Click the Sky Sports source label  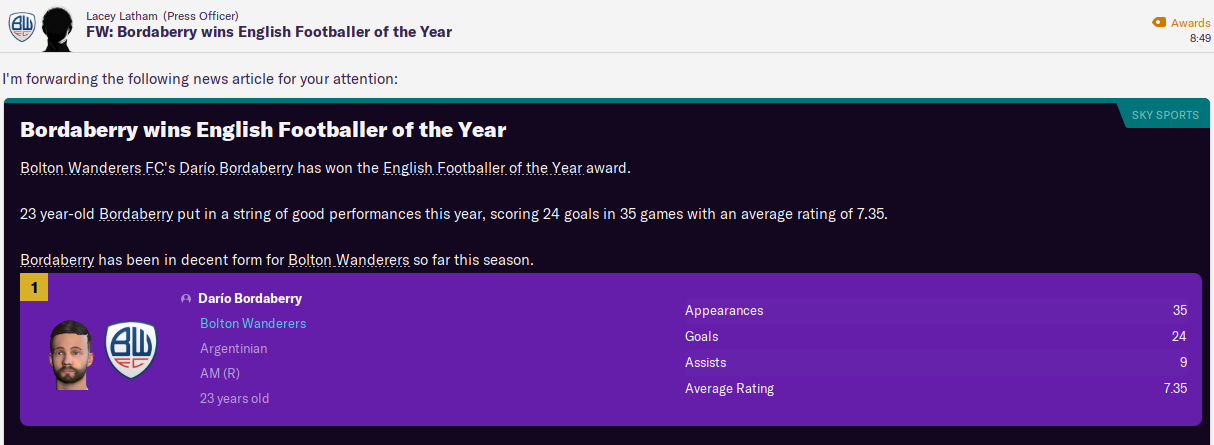pos(1165,115)
